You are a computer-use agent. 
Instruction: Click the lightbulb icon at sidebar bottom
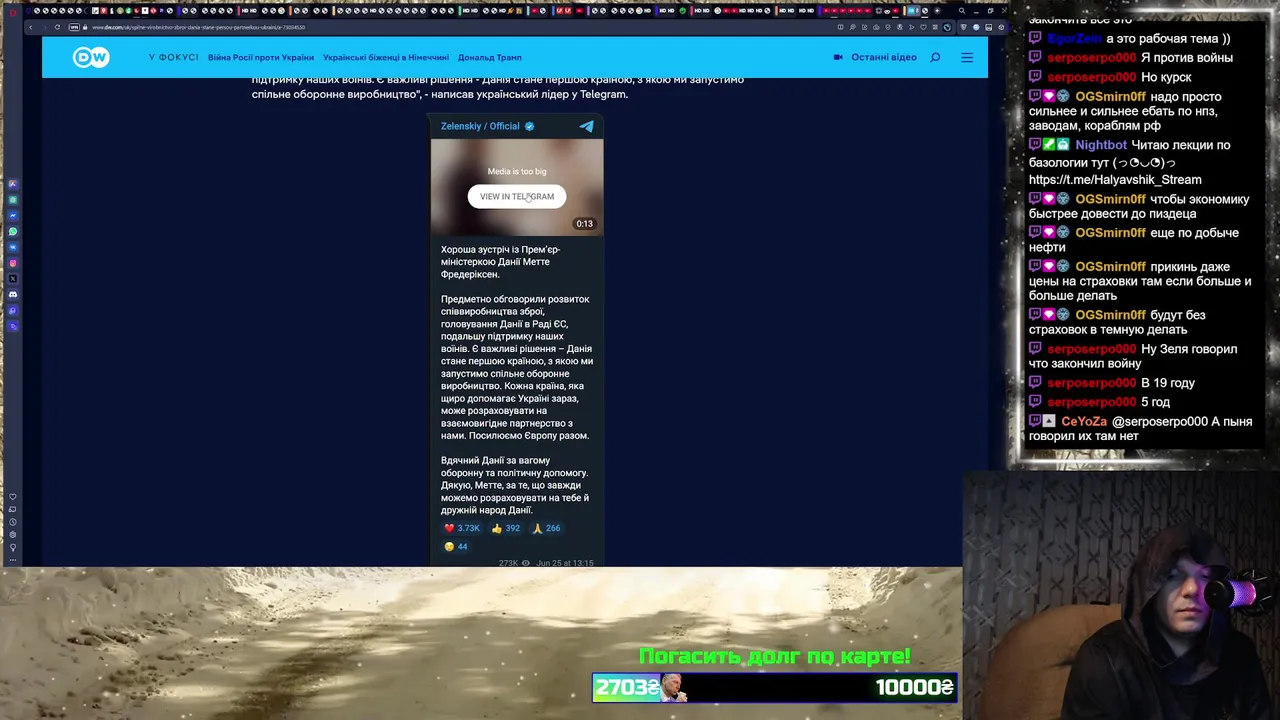click(x=13, y=548)
